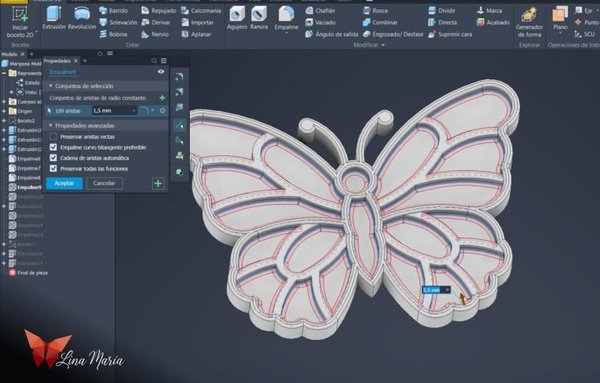Viewport: 600px width, 383px height.
Task: Click the Cancelar button
Action: click(x=104, y=183)
